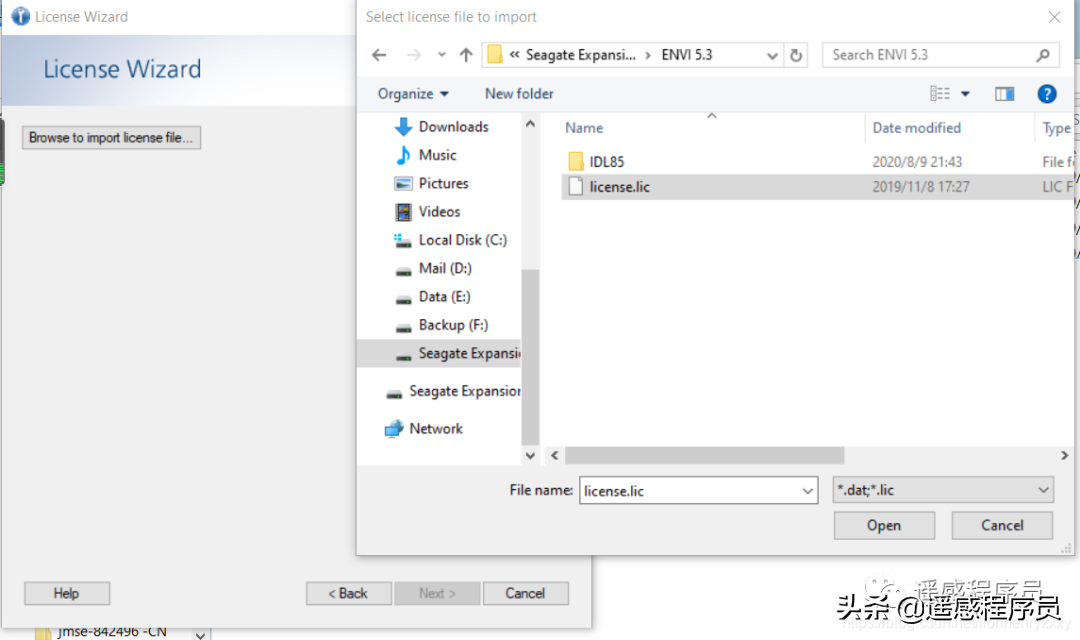This screenshot has height=640, width=1080.
Task: Refresh the ENVI 5.3 folder contents
Action: point(795,55)
